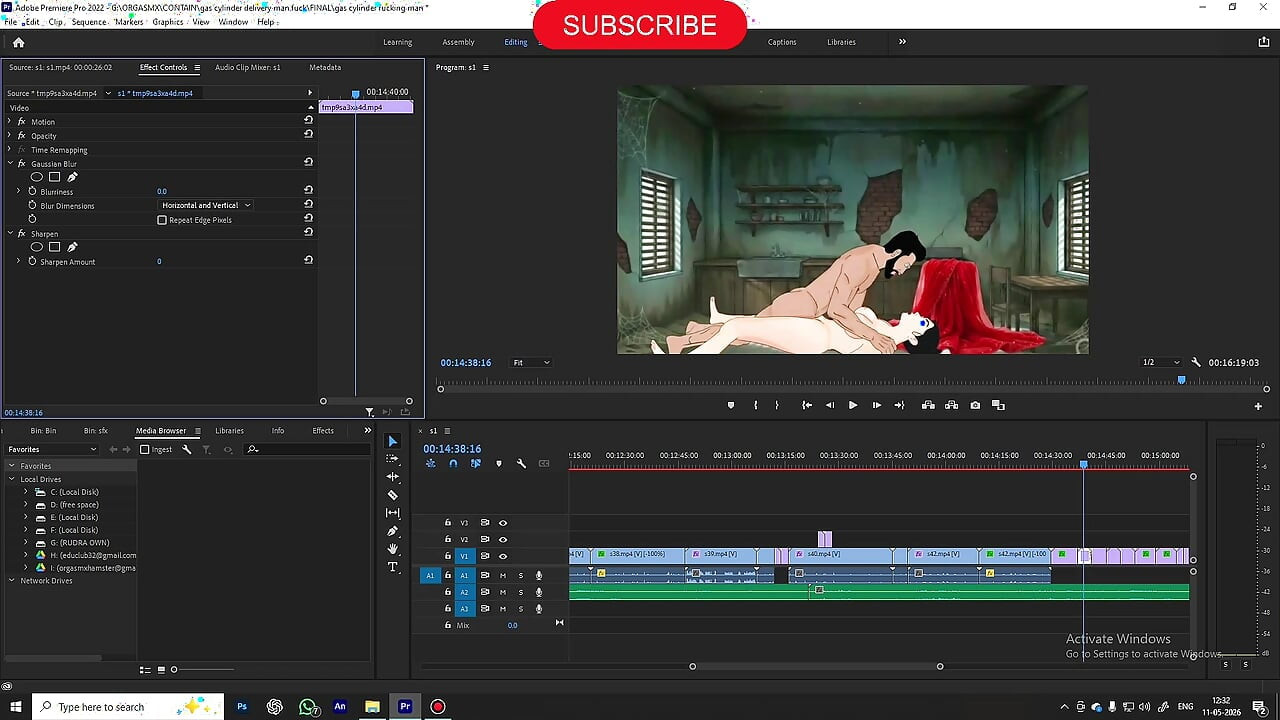The image size is (1280, 720).
Task: Expand the Opacity effect properties
Action: pyautogui.click(x=10, y=135)
